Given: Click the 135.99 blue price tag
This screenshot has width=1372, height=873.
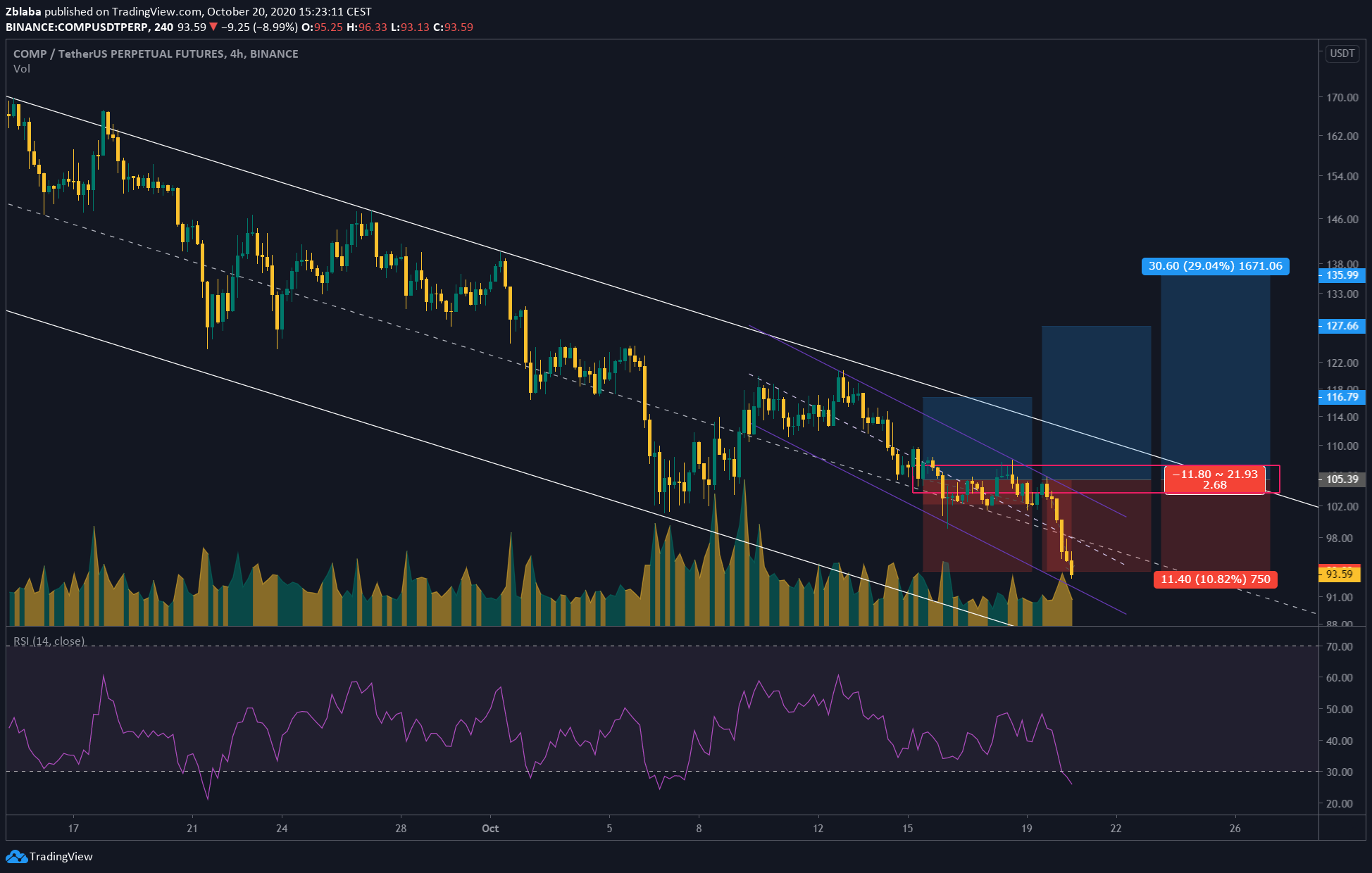Looking at the screenshot, I should [x=1342, y=275].
